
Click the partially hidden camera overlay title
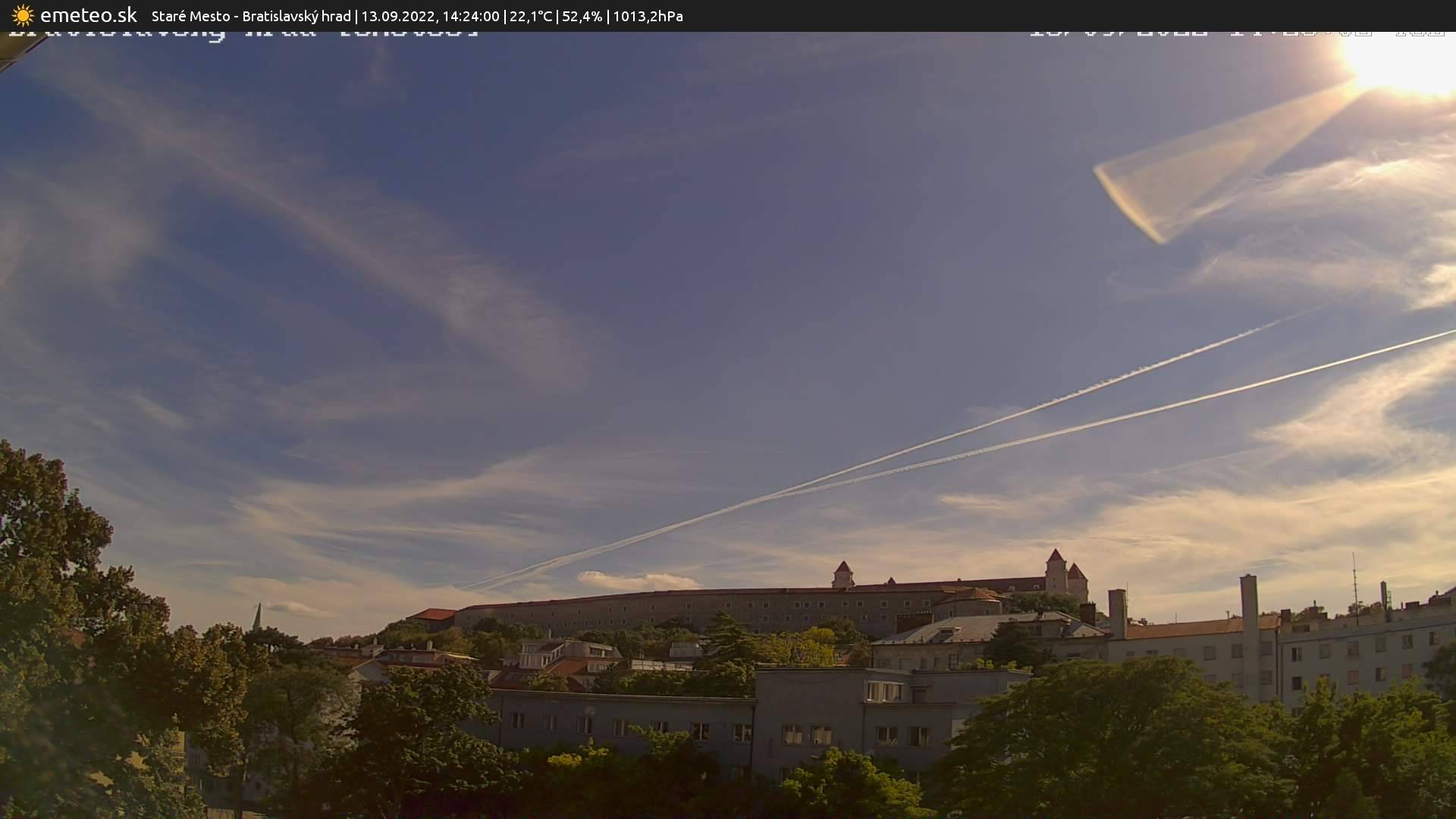tap(243, 34)
